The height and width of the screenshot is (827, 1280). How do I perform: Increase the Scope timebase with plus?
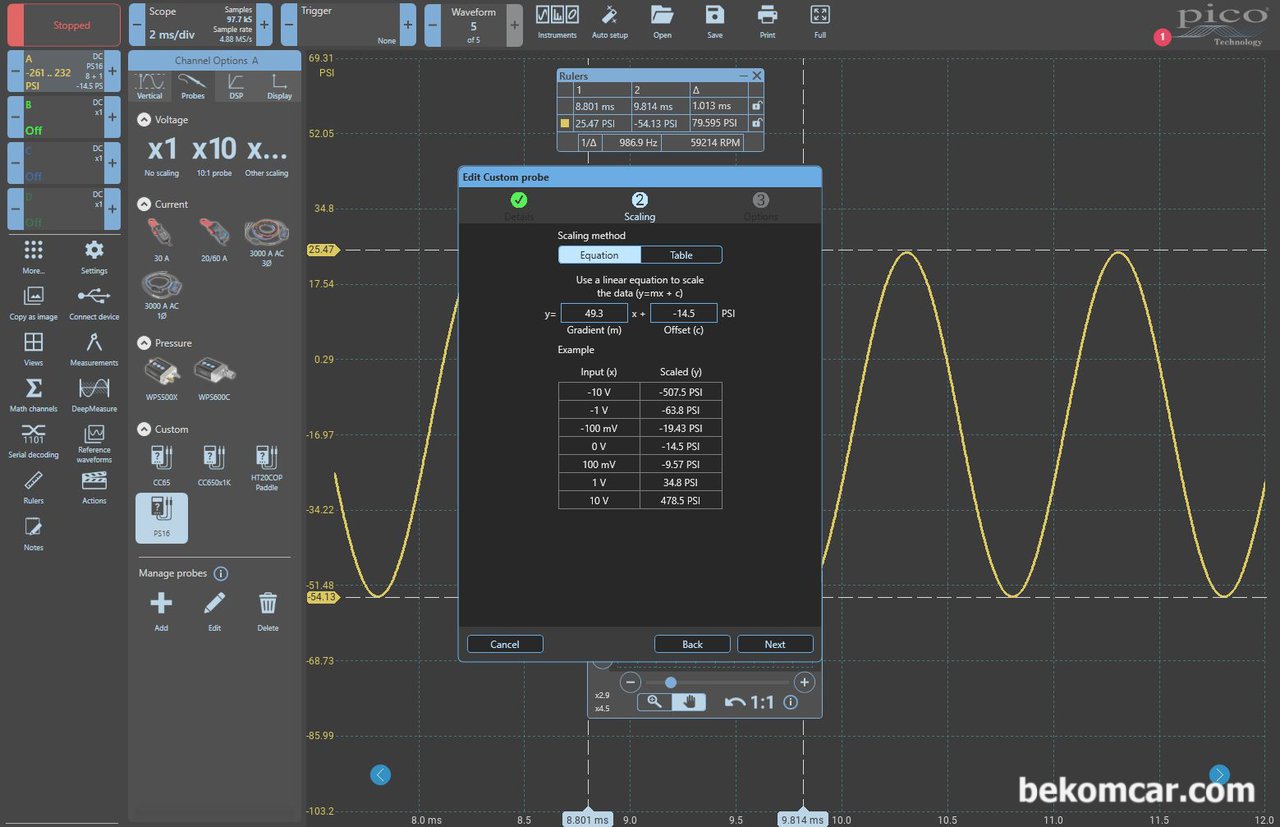point(264,25)
